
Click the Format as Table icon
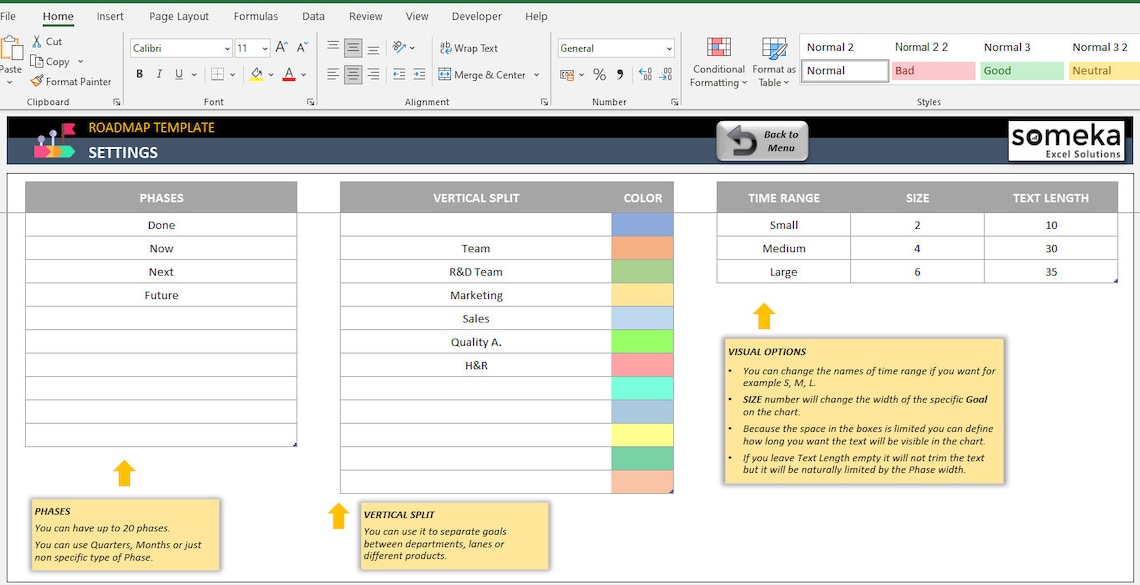click(774, 61)
